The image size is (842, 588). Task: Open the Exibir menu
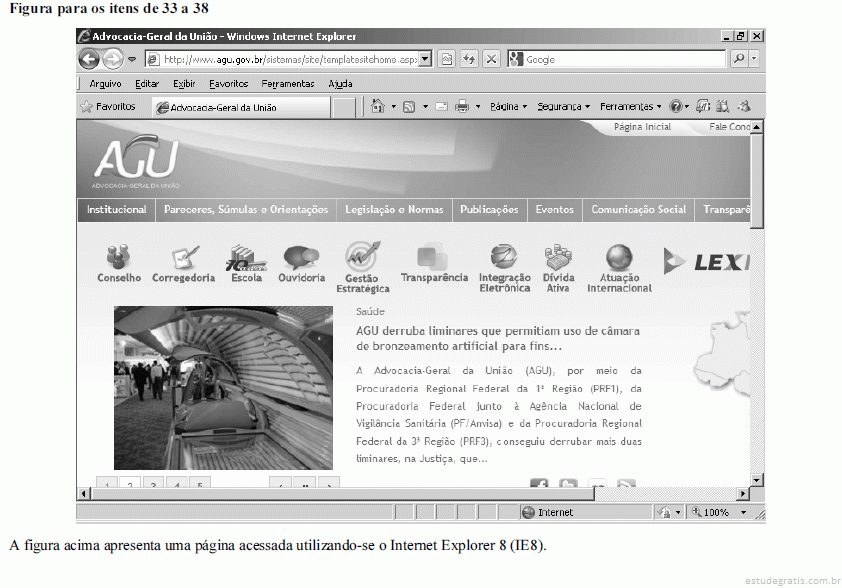point(184,84)
